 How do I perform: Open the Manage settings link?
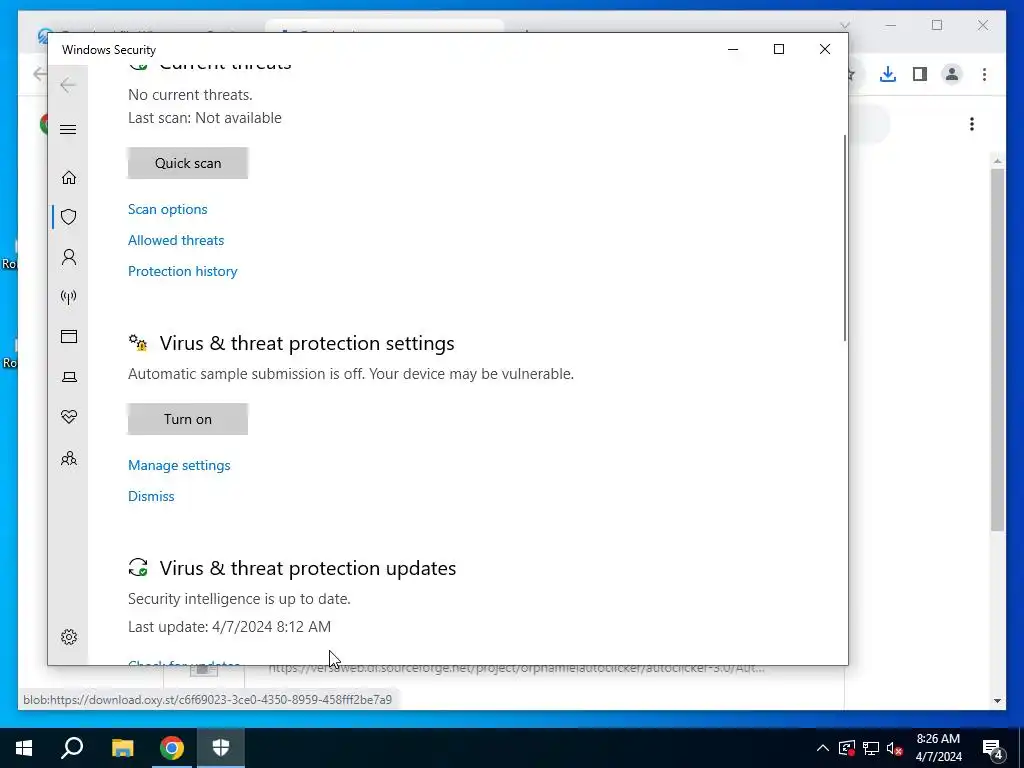(179, 465)
